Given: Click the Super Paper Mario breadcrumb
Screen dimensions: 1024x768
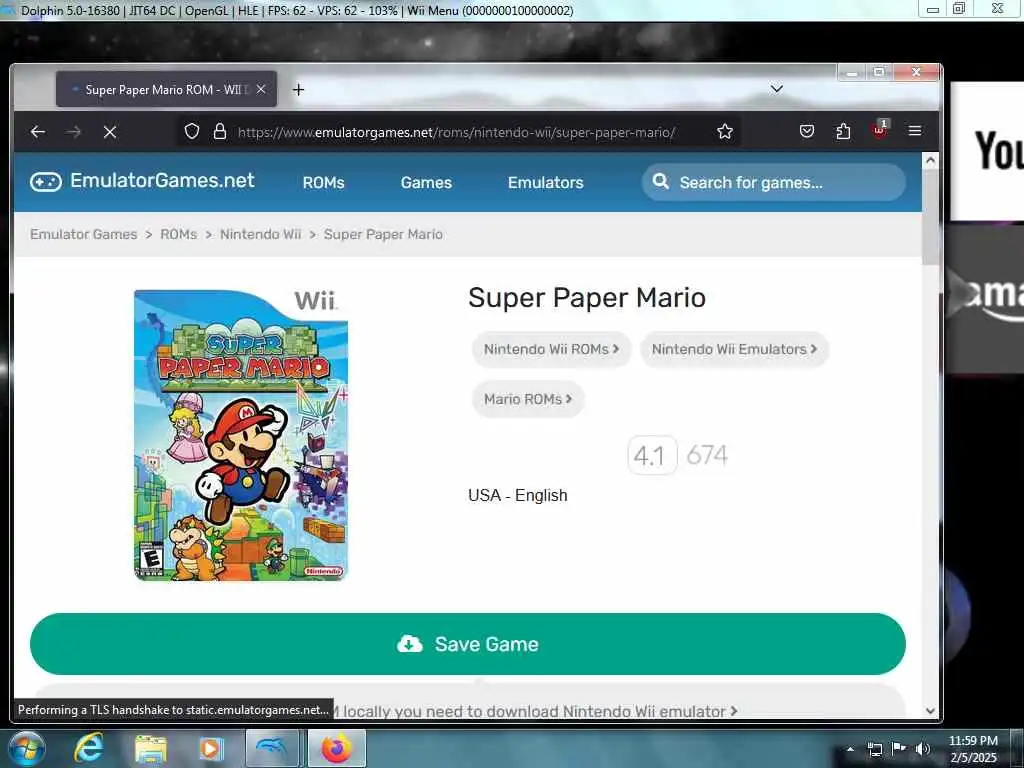Looking at the screenshot, I should coord(383,234).
